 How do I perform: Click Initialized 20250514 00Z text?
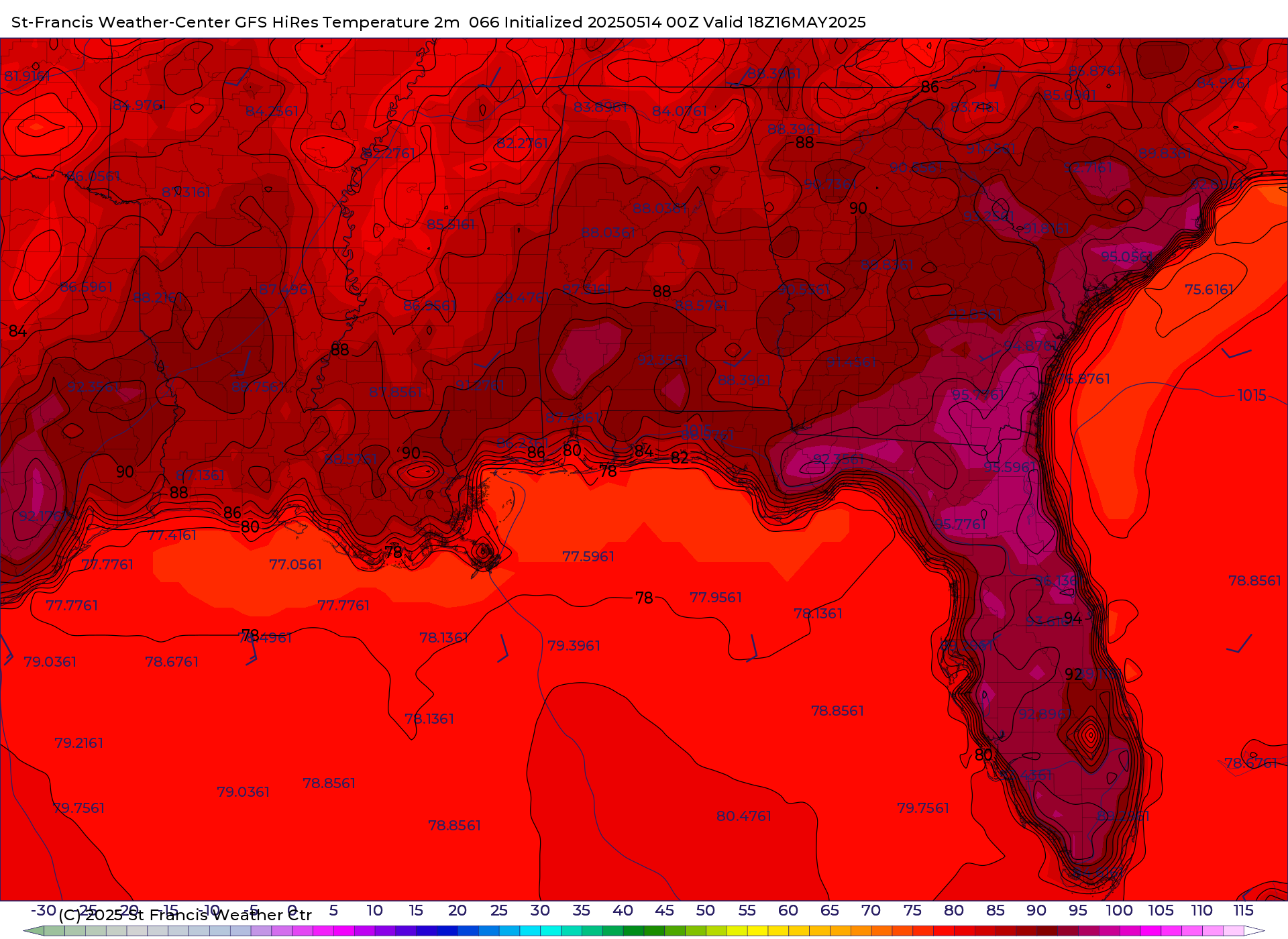pyautogui.click(x=602, y=22)
